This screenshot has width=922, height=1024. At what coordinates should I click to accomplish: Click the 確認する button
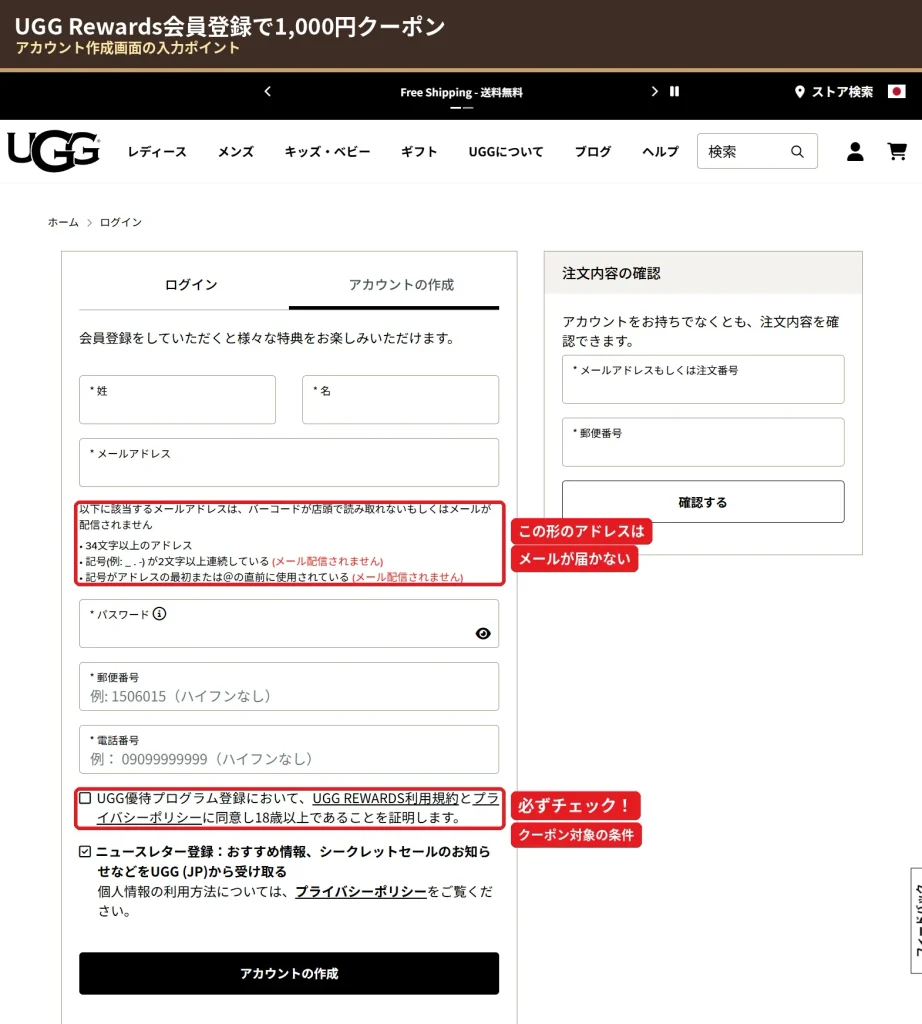703,502
